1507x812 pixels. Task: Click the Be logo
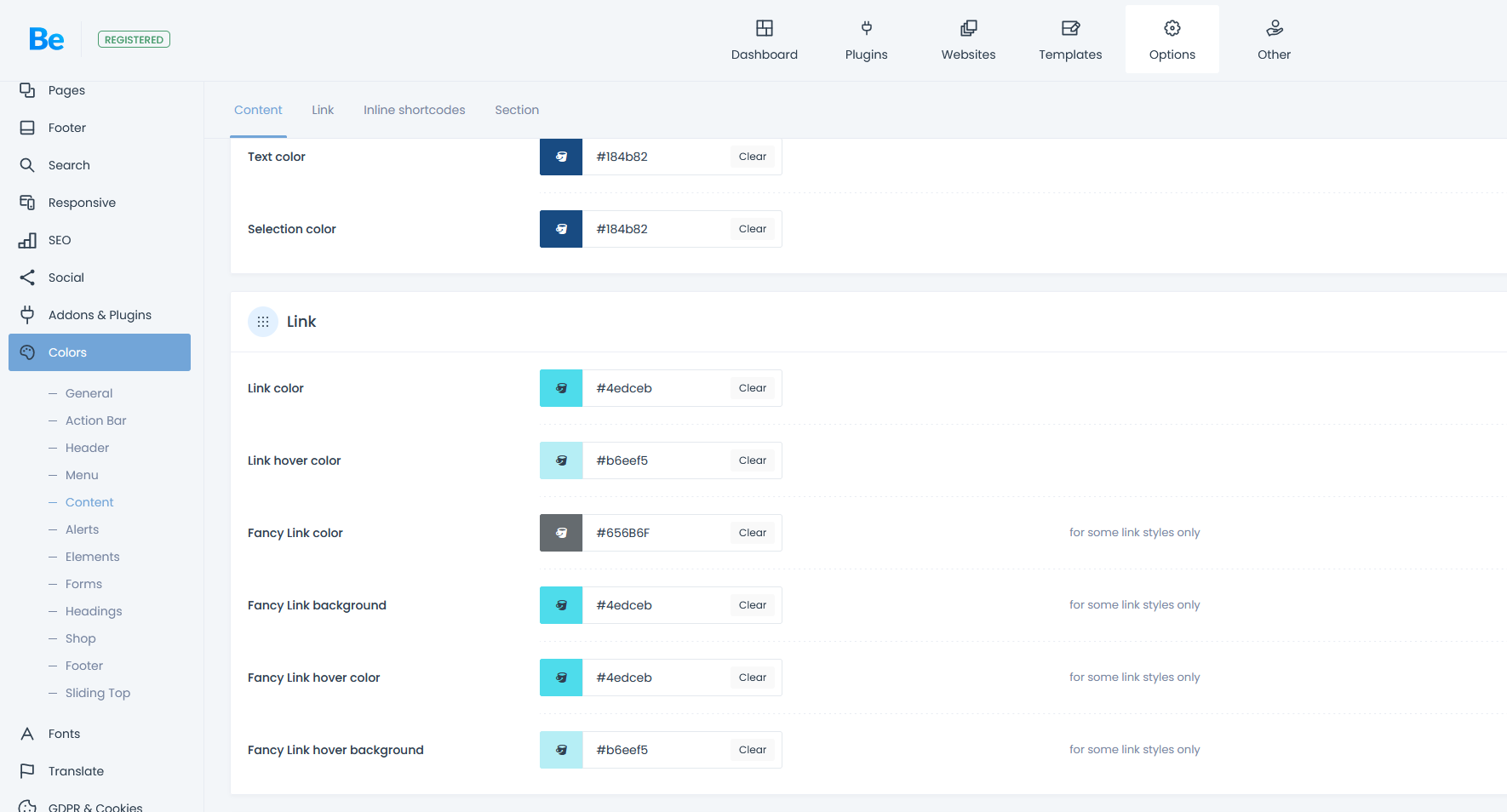46,39
